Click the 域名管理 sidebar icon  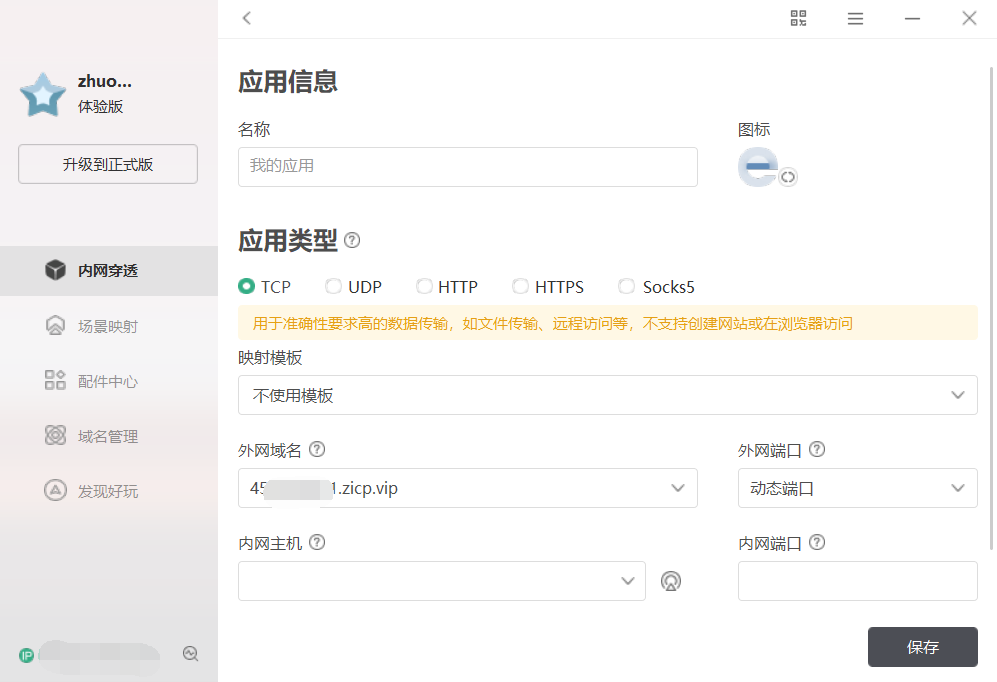(x=55, y=435)
